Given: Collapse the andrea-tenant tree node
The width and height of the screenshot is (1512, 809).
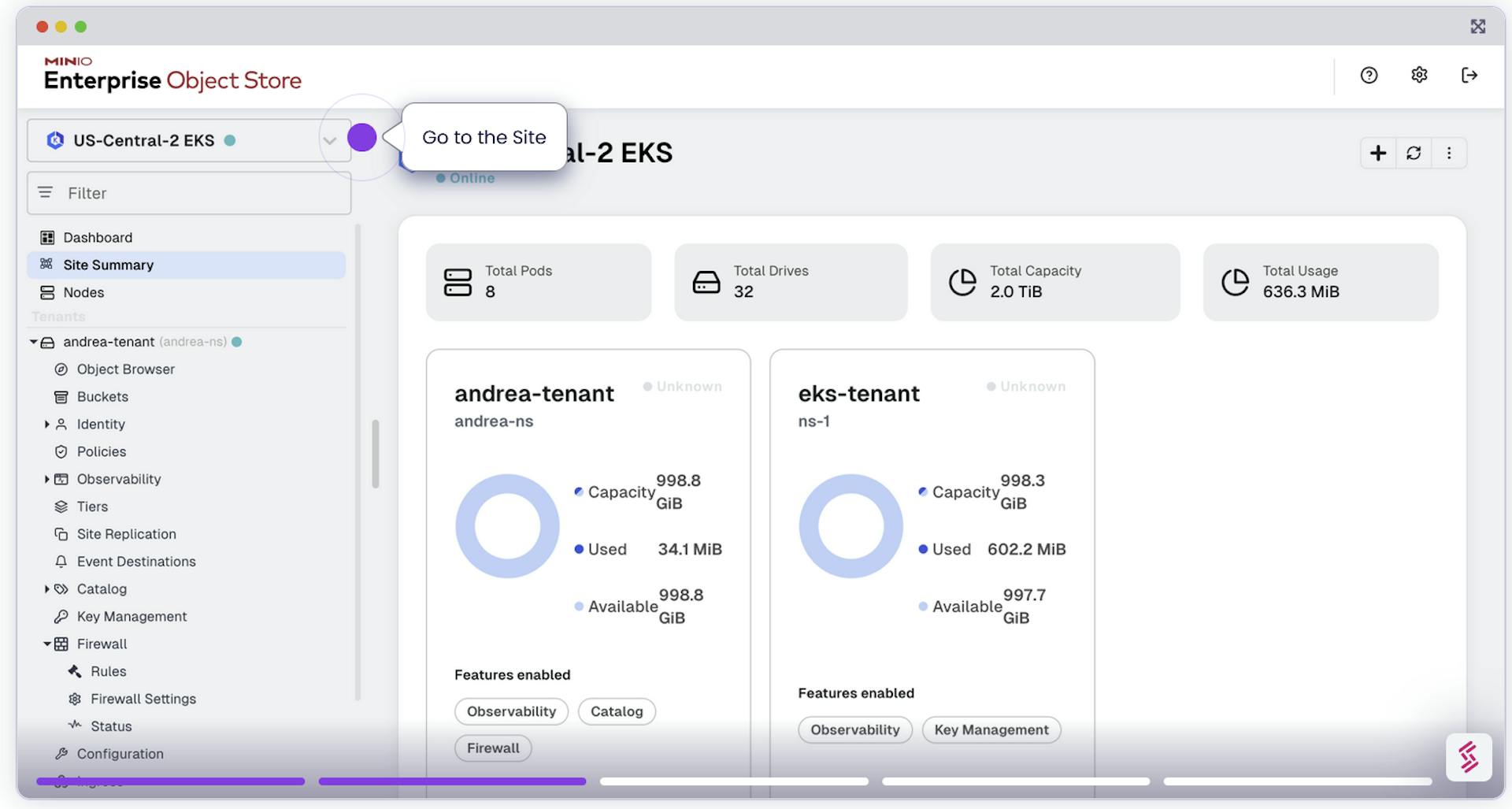Looking at the screenshot, I should [34, 342].
